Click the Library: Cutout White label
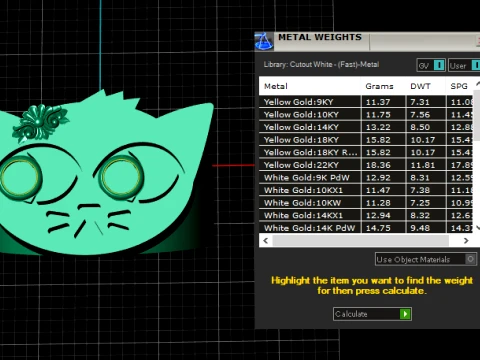 pyautogui.click(x=321, y=65)
